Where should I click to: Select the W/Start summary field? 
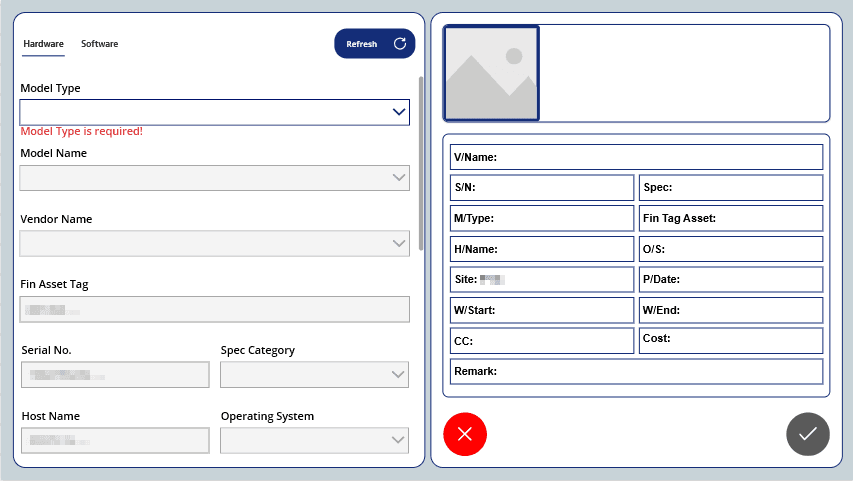tap(542, 310)
